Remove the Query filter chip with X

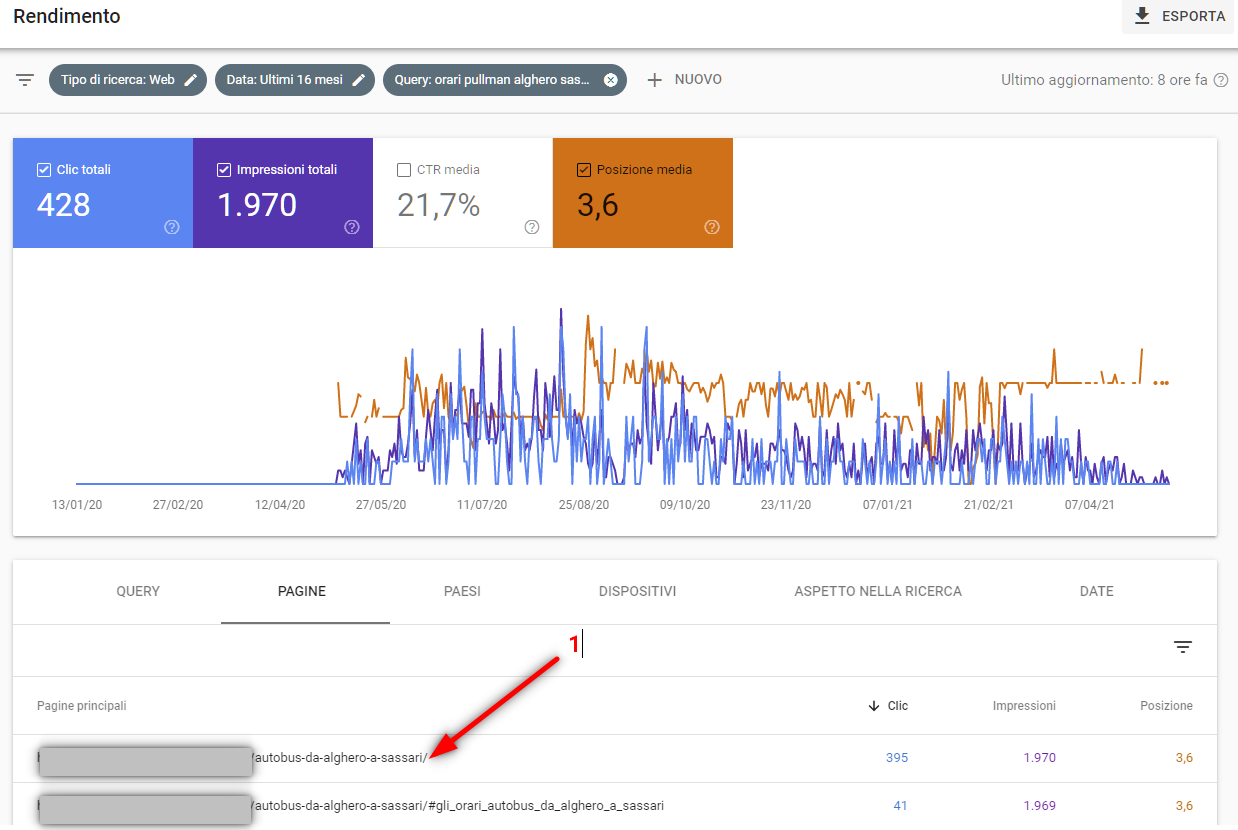click(x=610, y=80)
